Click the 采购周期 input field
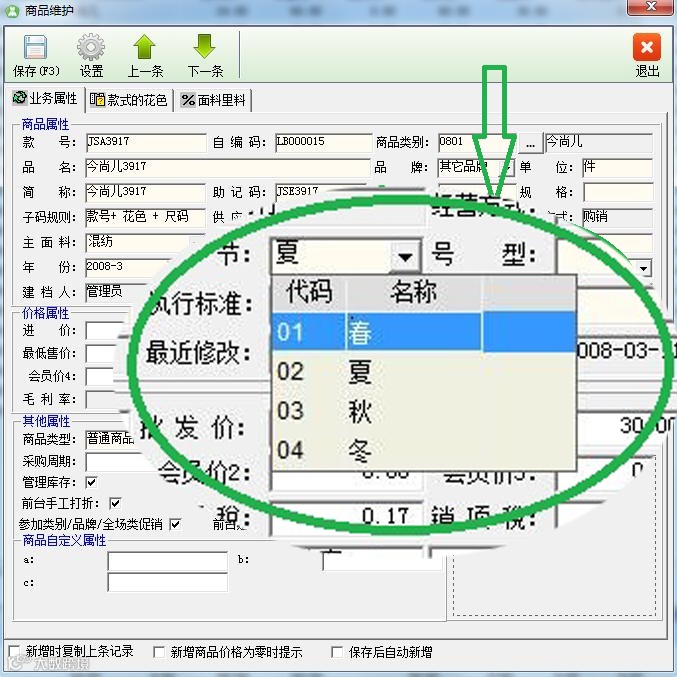Screen dimensions: 677x677 point(114,462)
